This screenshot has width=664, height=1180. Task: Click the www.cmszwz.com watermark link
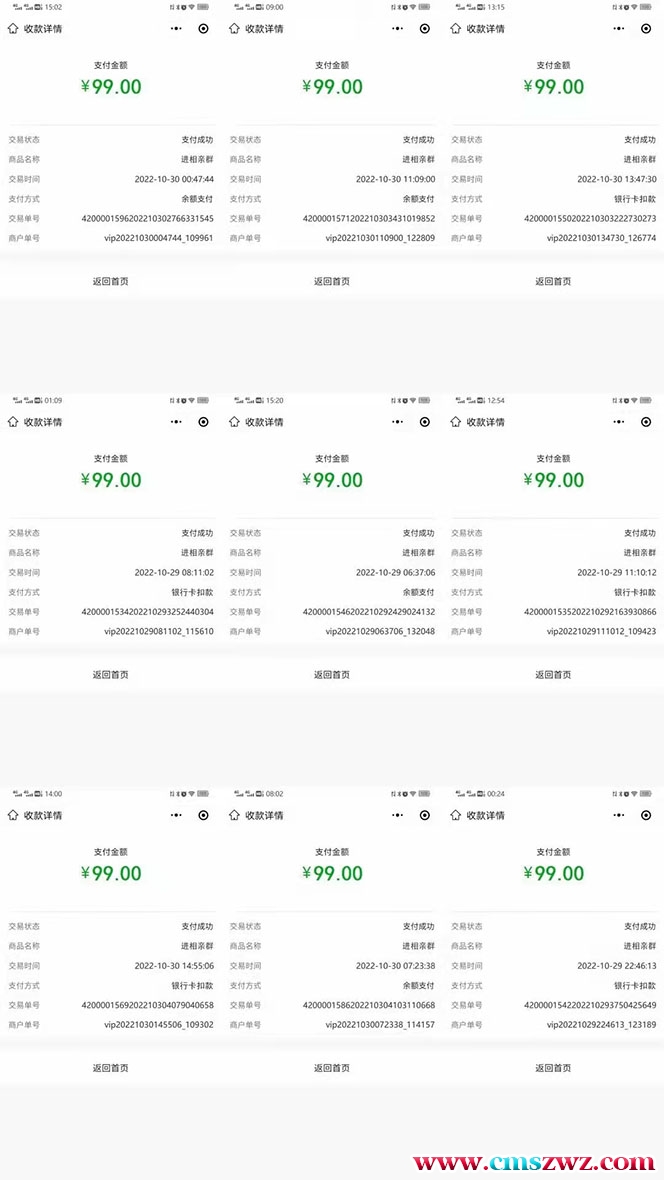(x=534, y=1163)
